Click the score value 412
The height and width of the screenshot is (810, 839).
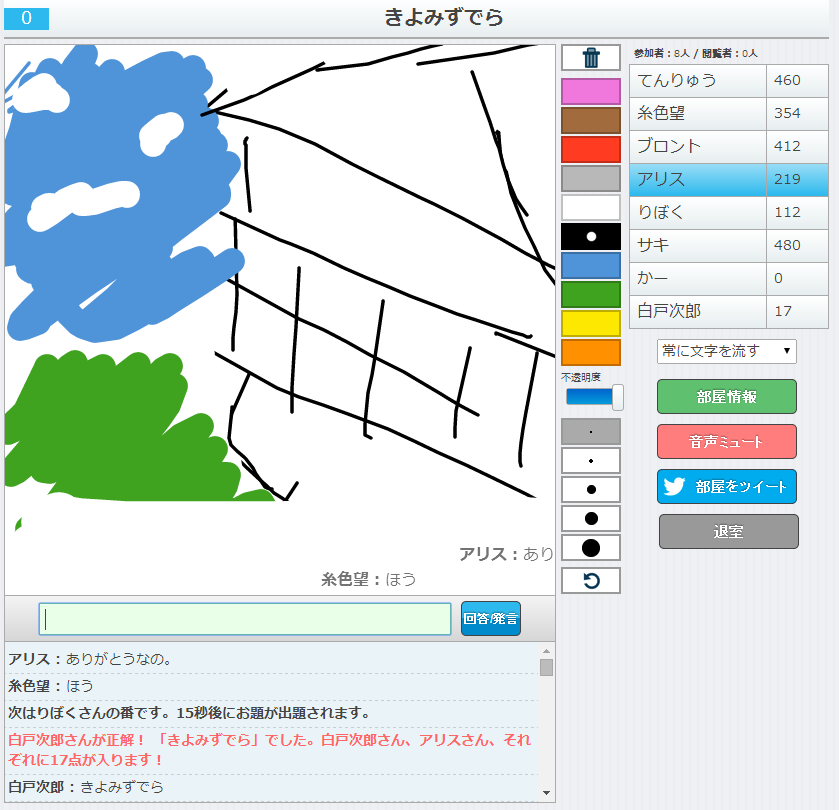point(787,146)
